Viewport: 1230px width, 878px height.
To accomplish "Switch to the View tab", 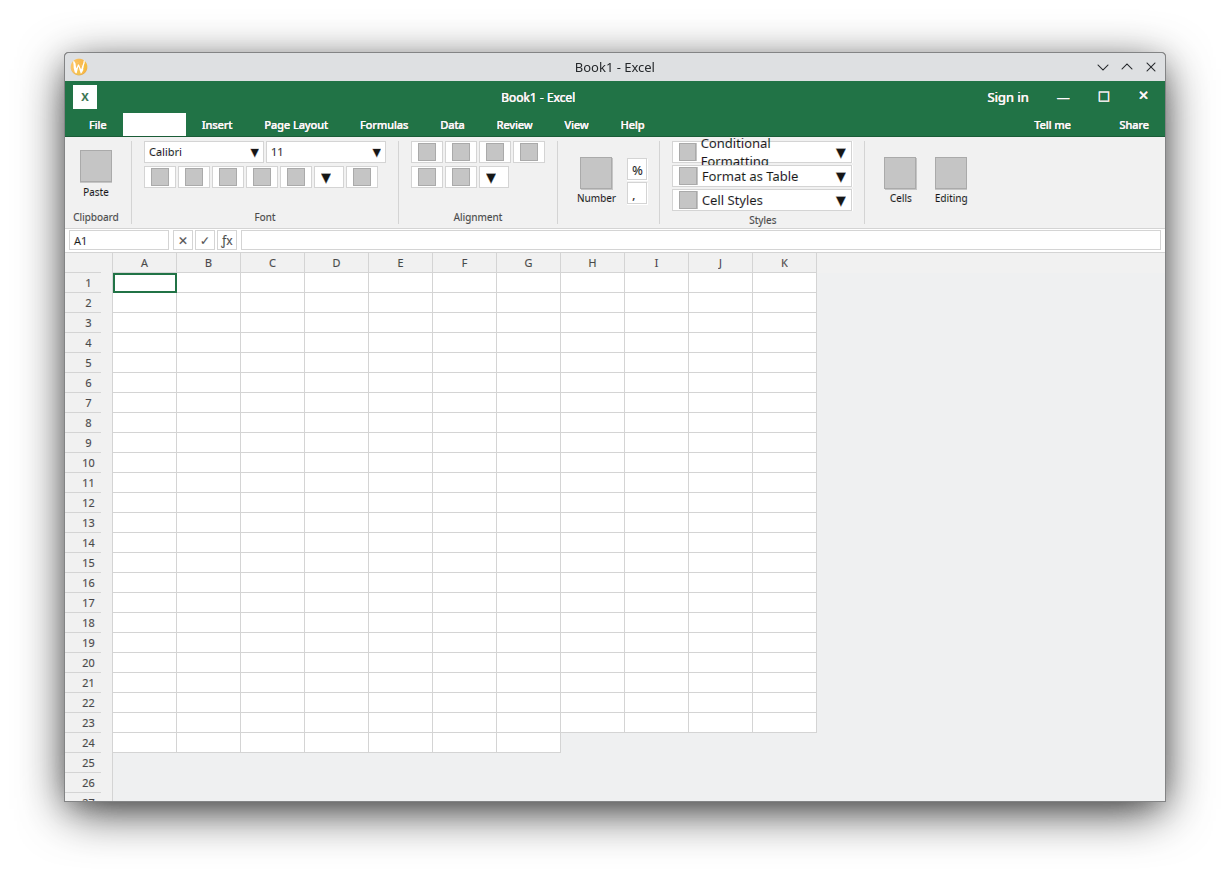I will (577, 125).
